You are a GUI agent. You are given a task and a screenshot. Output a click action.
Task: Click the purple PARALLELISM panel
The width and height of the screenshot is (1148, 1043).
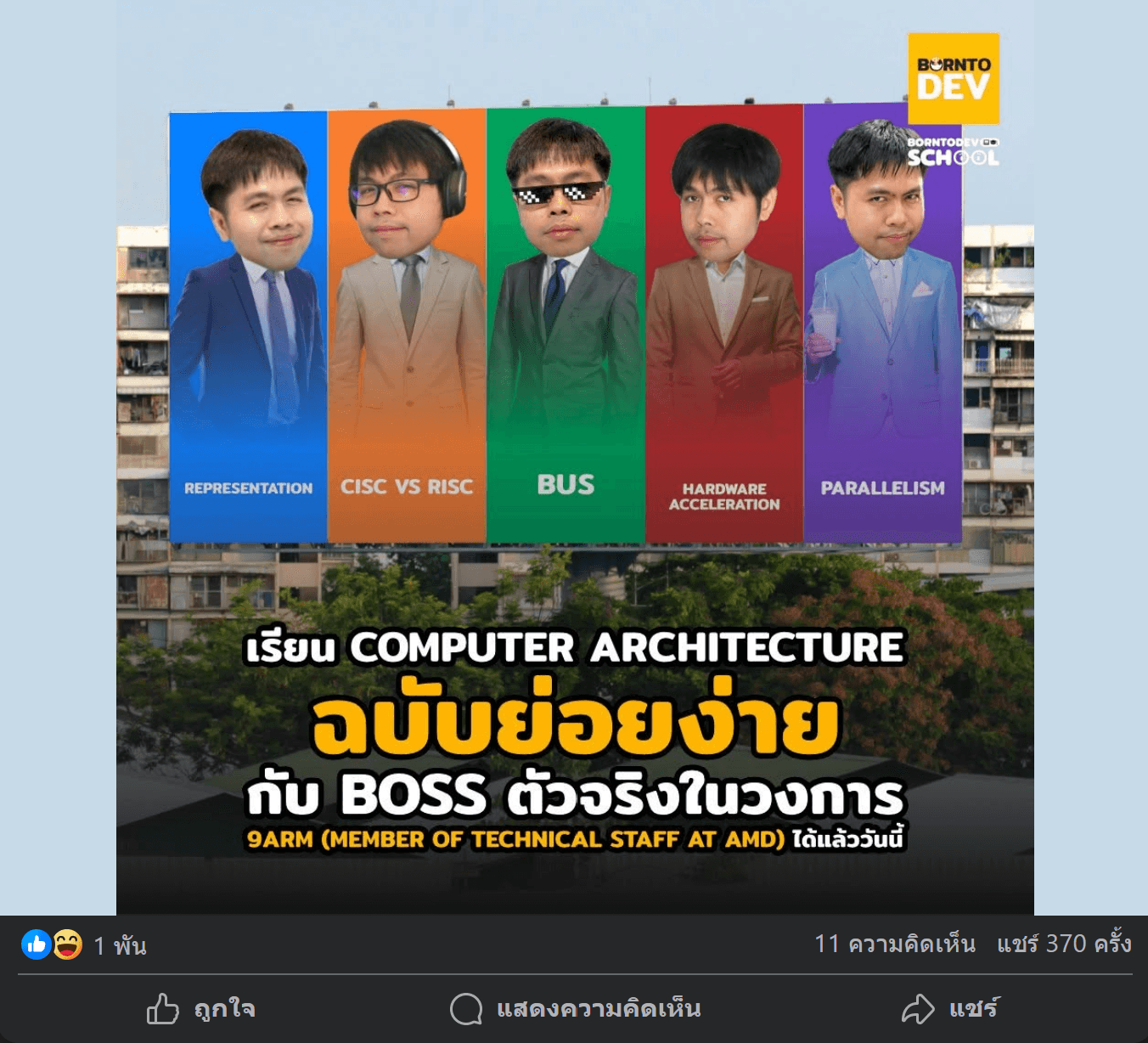coord(882,323)
